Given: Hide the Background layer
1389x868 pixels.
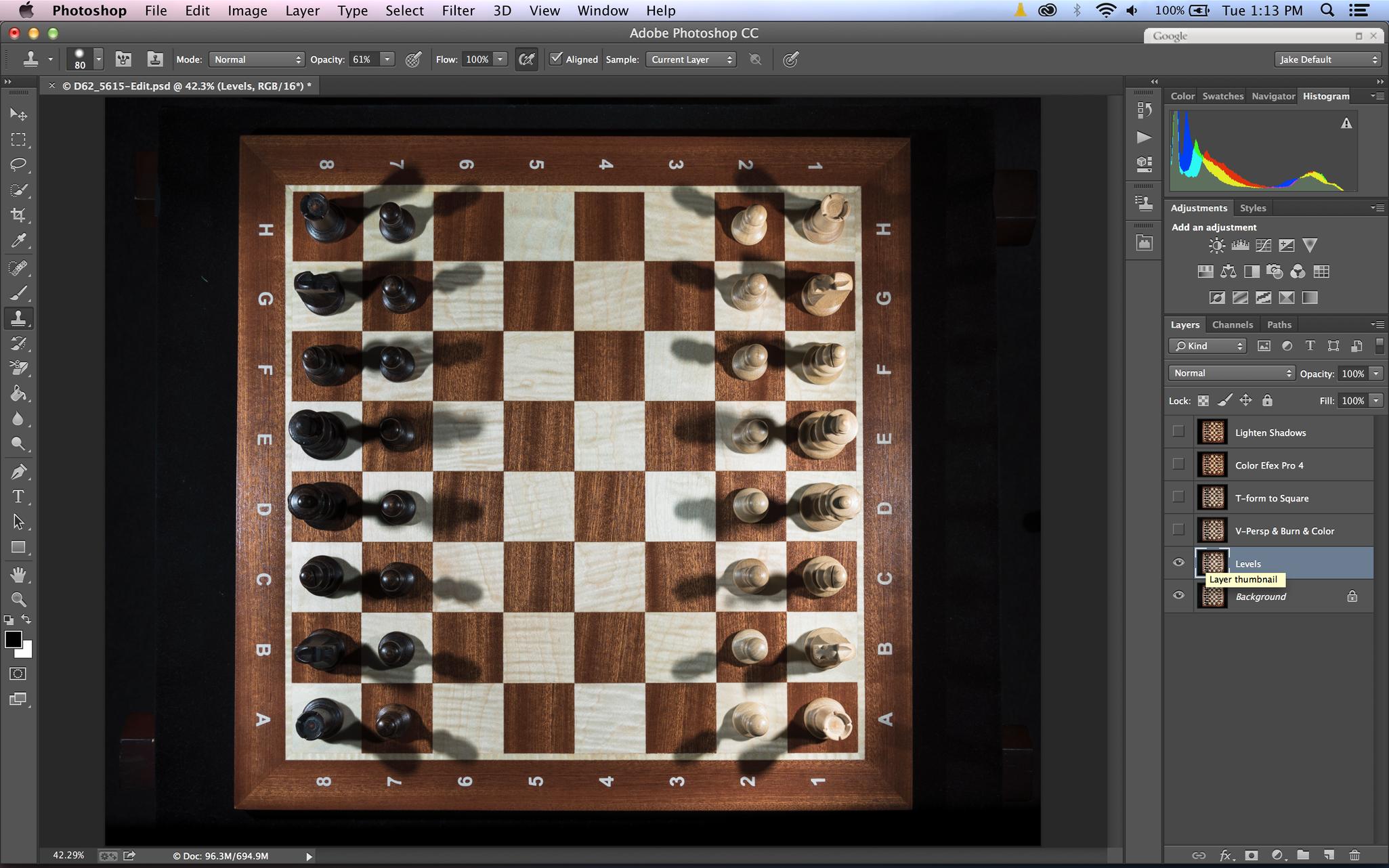Looking at the screenshot, I should click(1178, 596).
